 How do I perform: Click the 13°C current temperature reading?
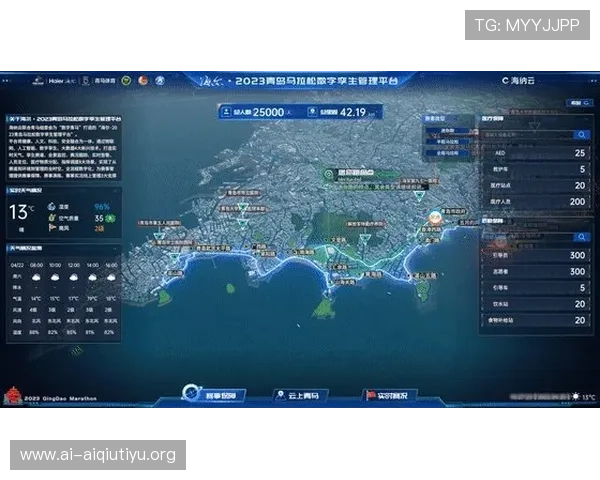(x=21, y=212)
